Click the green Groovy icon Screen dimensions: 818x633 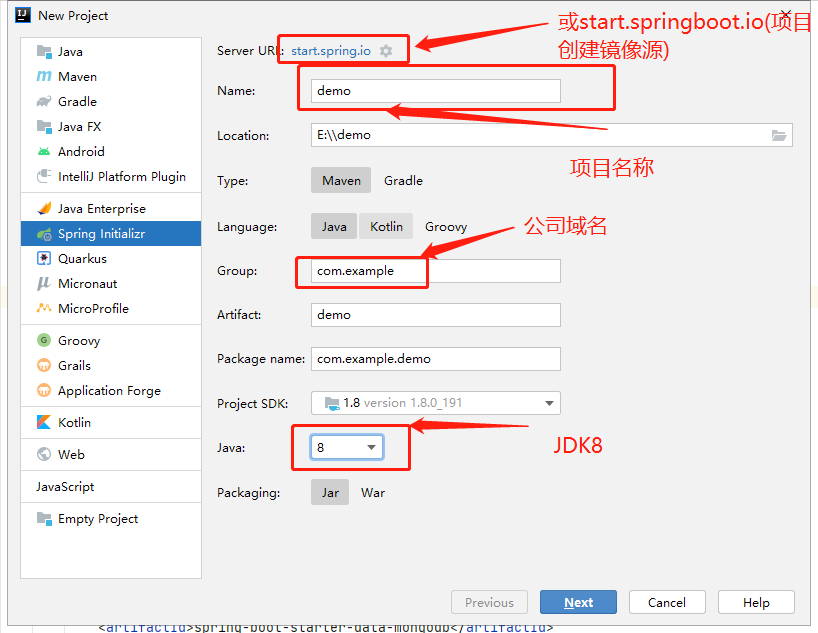point(44,340)
